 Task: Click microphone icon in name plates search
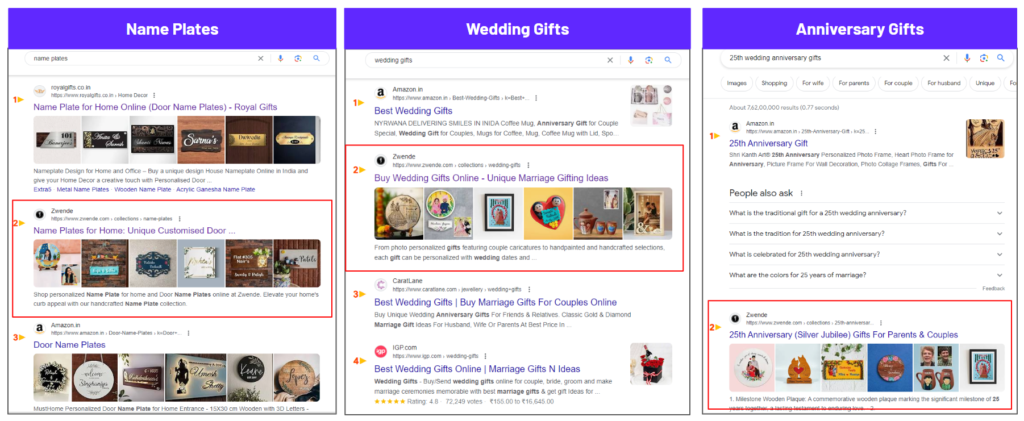click(x=280, y=58)
